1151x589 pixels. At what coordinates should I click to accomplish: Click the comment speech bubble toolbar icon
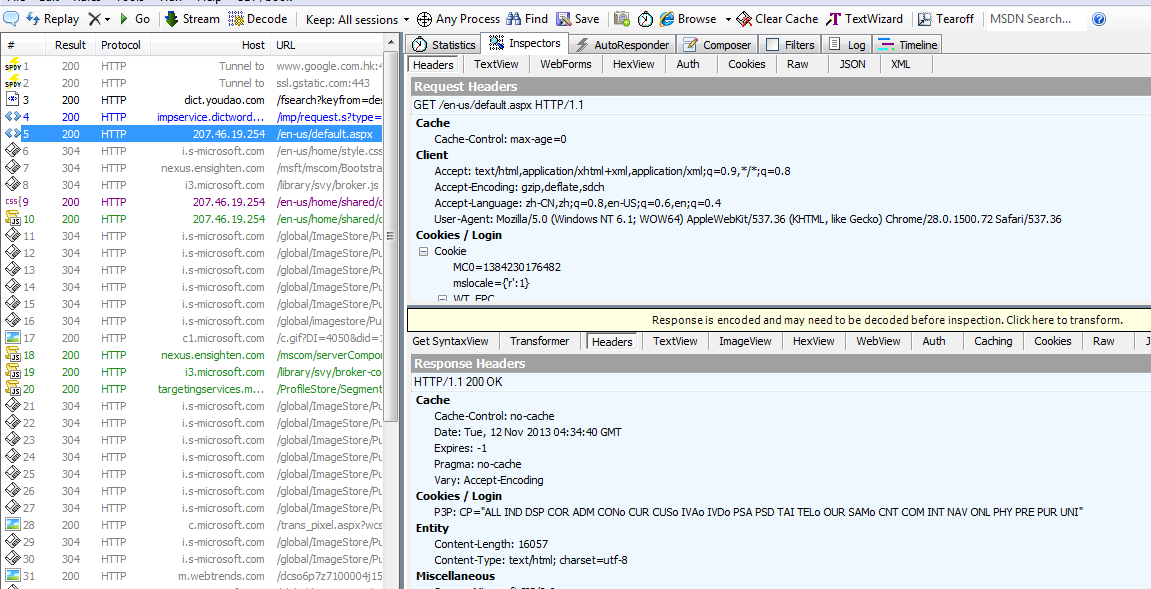coord(11,18)
